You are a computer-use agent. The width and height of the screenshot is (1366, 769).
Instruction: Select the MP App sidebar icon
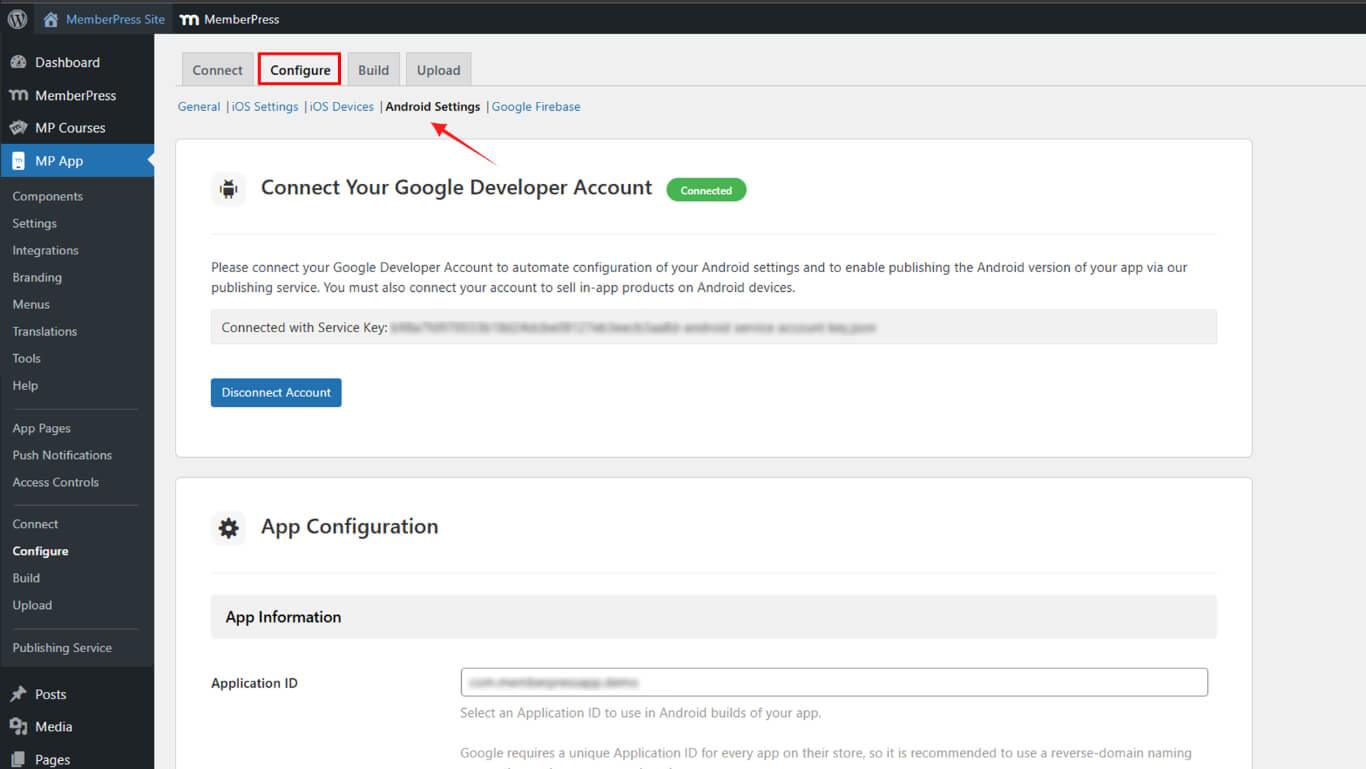pyautogui.click(x=18, y=161)
